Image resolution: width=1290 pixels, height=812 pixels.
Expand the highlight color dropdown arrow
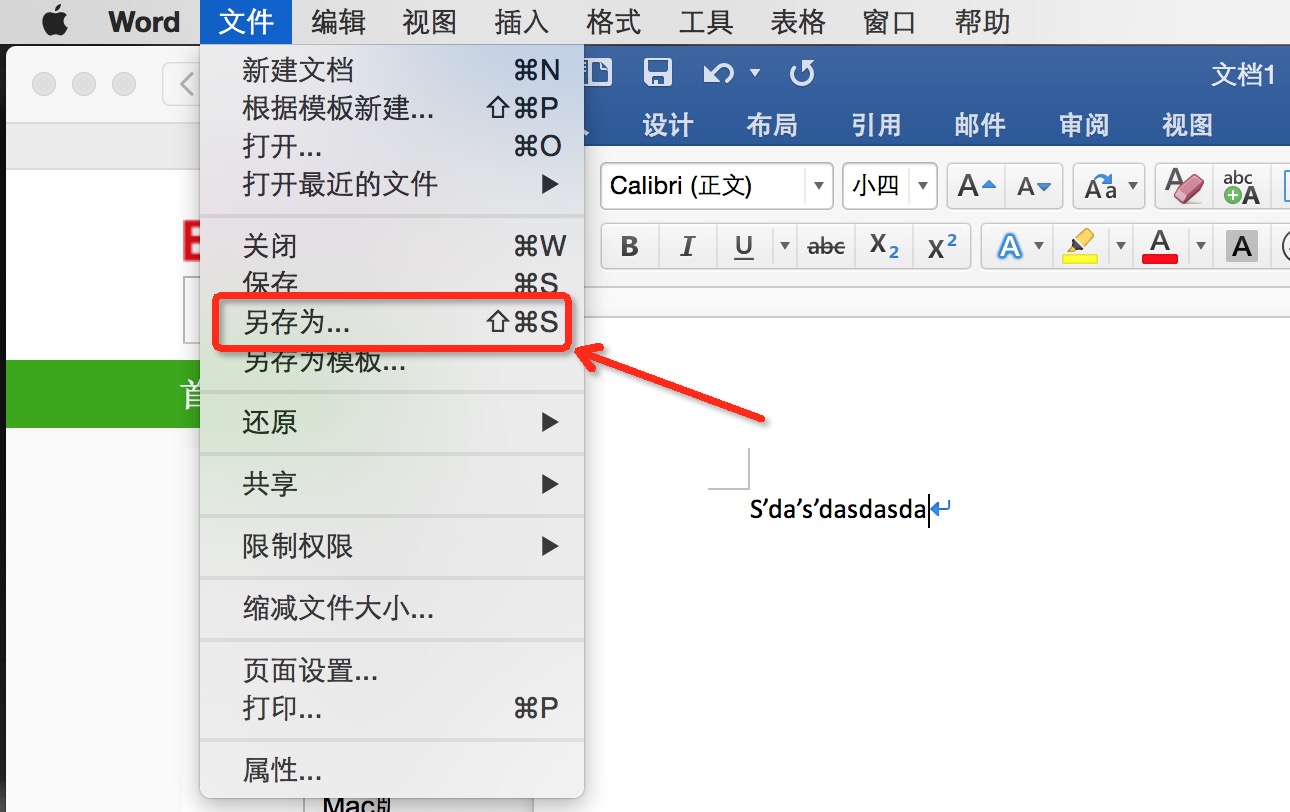pyautogui.click(x=1121, y=246)
